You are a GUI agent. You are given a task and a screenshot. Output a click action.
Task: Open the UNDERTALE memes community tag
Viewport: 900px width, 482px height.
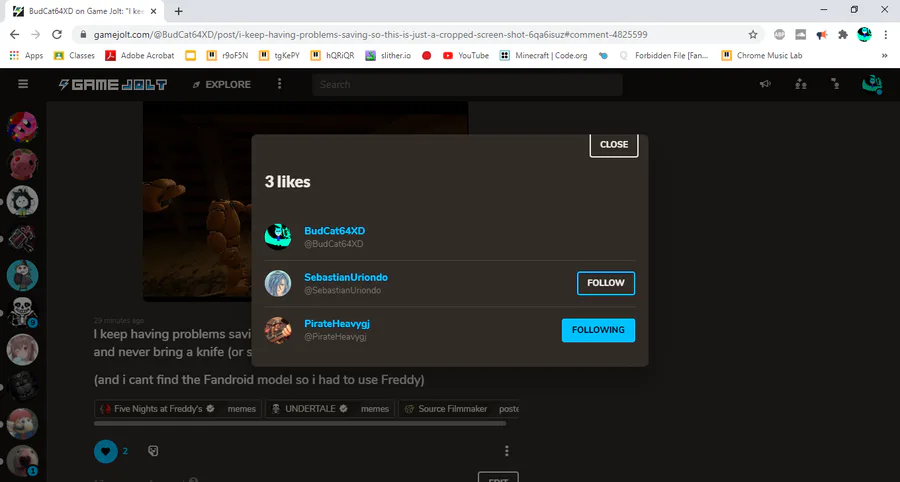click(x=330, y=409)
